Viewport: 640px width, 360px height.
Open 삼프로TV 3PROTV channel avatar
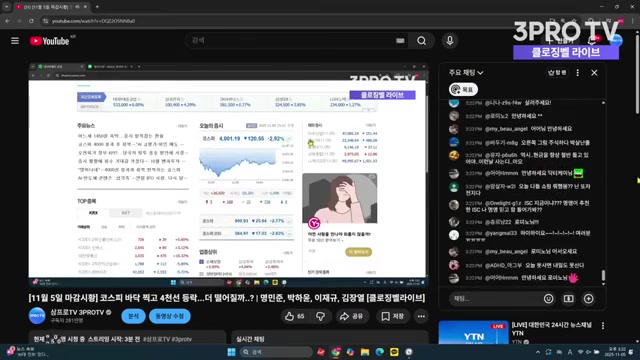tap(37, 316)
